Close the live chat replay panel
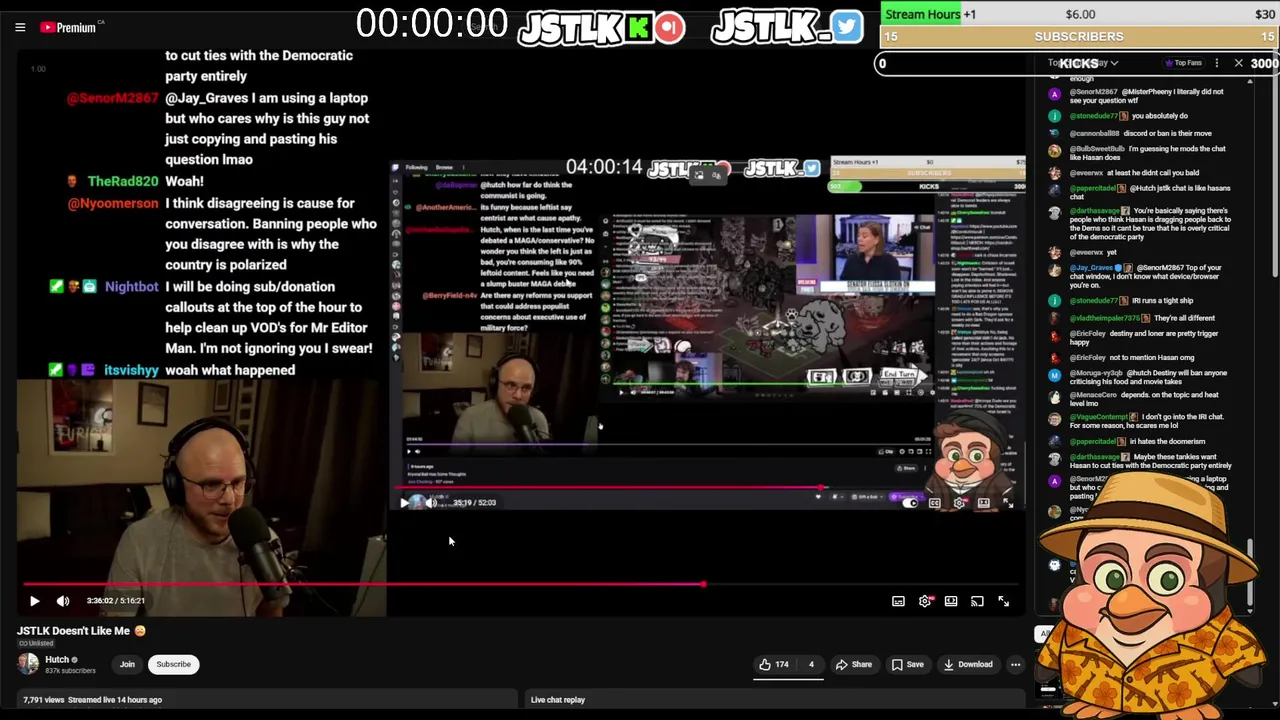This screenshot has height=720, width=1280. coord(1238,63)
